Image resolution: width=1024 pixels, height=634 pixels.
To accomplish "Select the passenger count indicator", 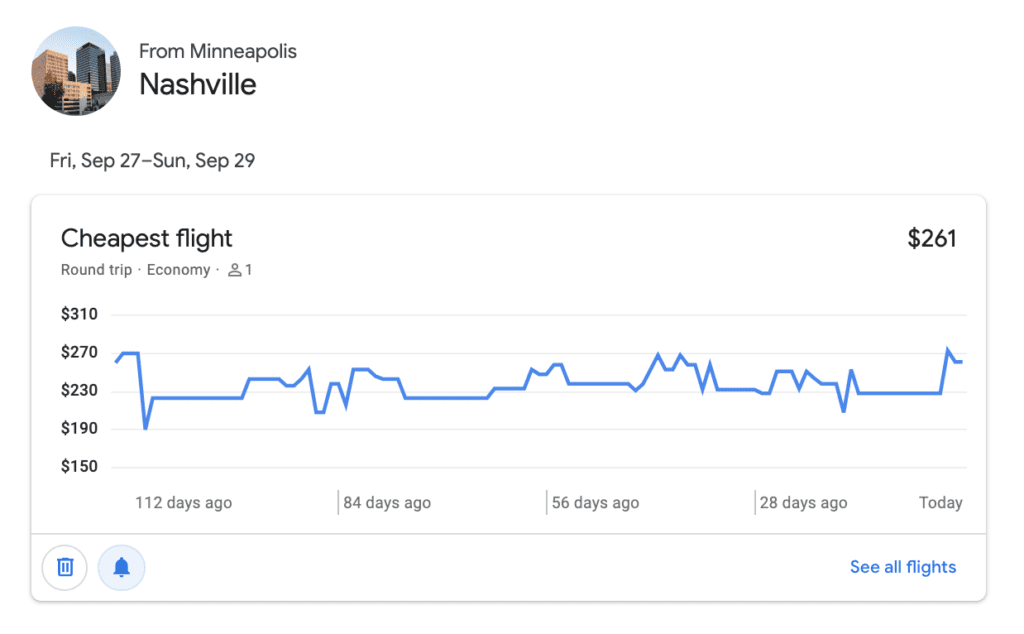I will pos(240,269).
